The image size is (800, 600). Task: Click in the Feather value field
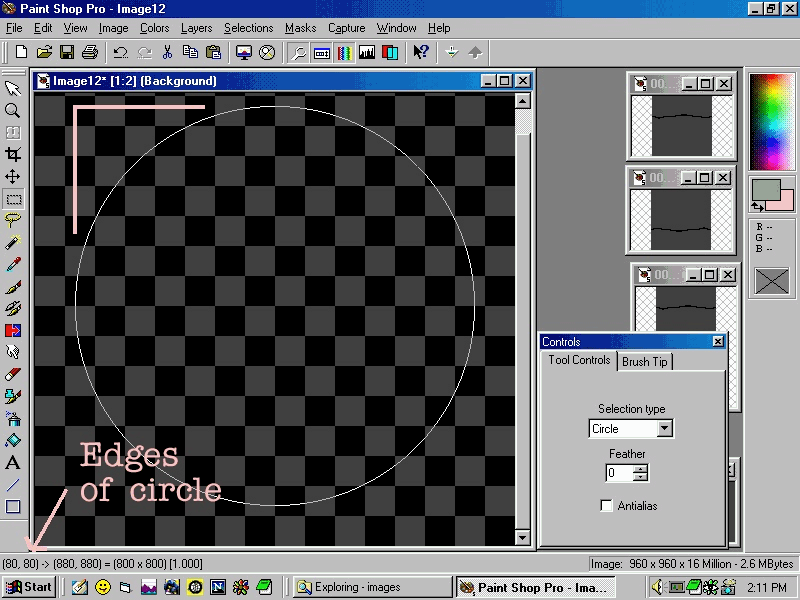[618, 473]
